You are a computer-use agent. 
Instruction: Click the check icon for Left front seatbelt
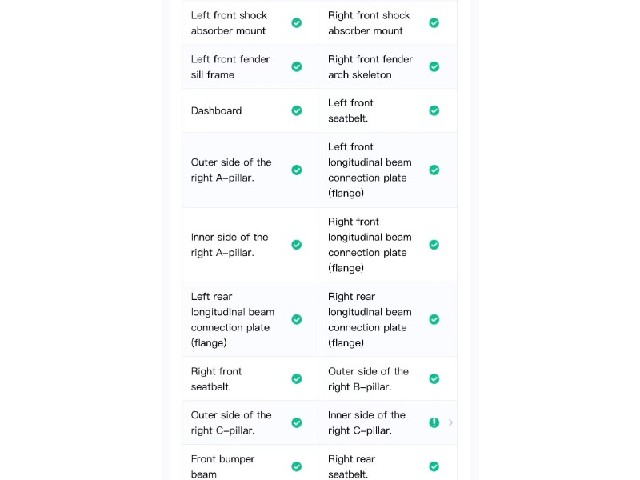[434, 111]
